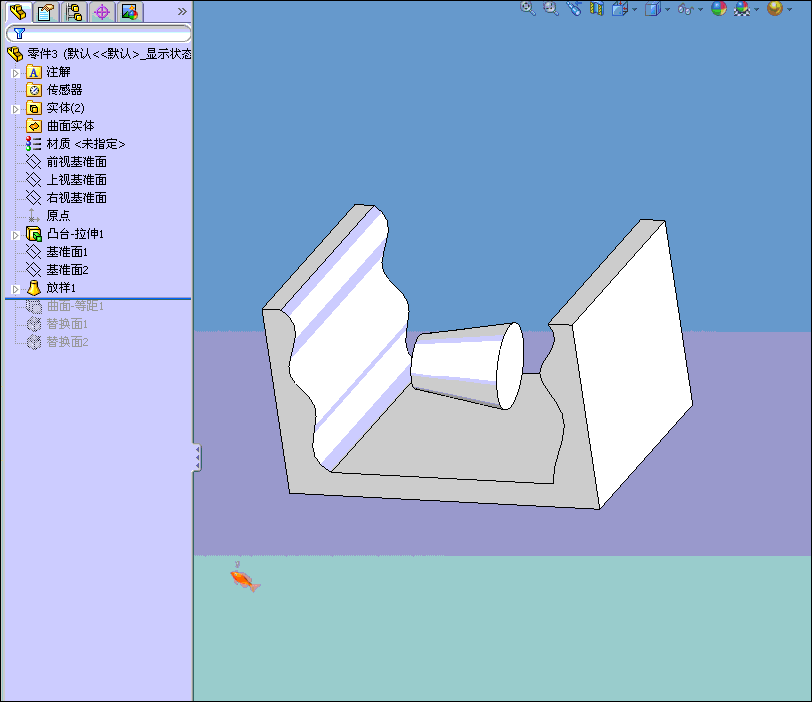Expand the 放样1 loft feature

click(x=16, y=289)
